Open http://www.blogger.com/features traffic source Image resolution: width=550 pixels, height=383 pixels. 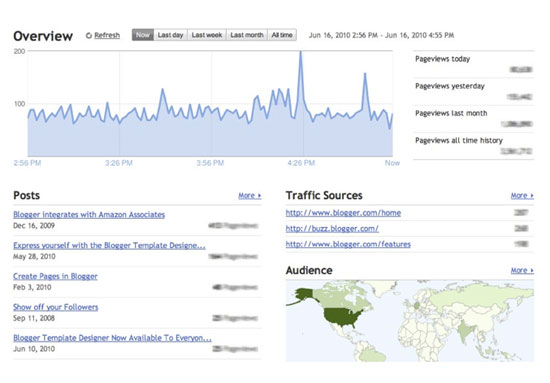point(348,244)
